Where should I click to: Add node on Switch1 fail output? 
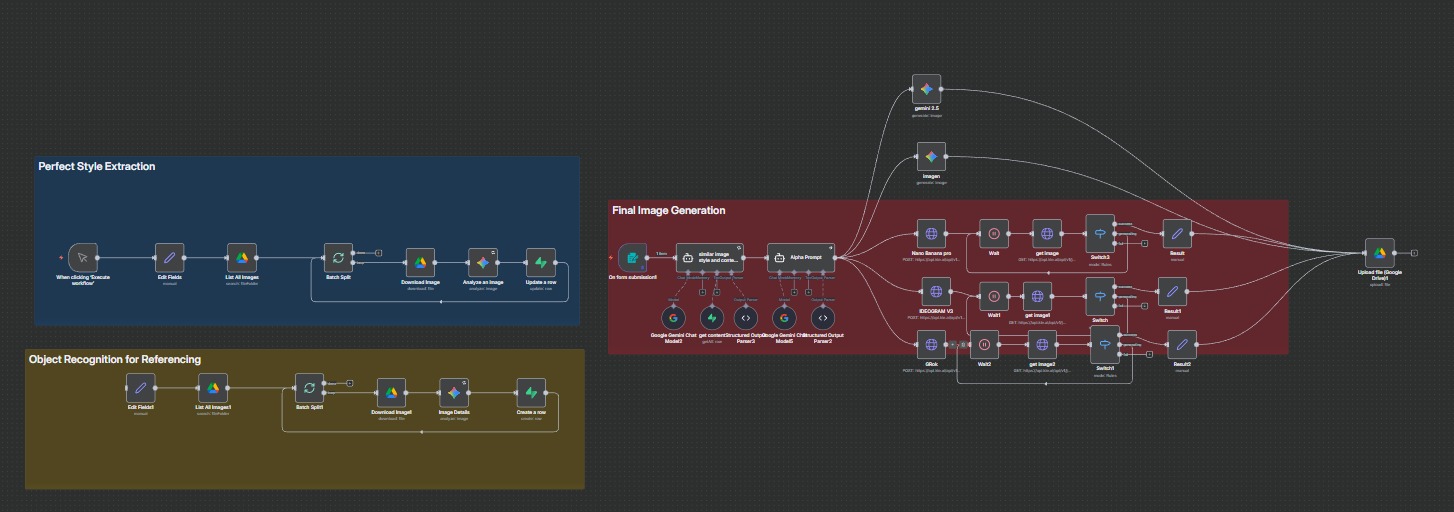(1150, 354)
